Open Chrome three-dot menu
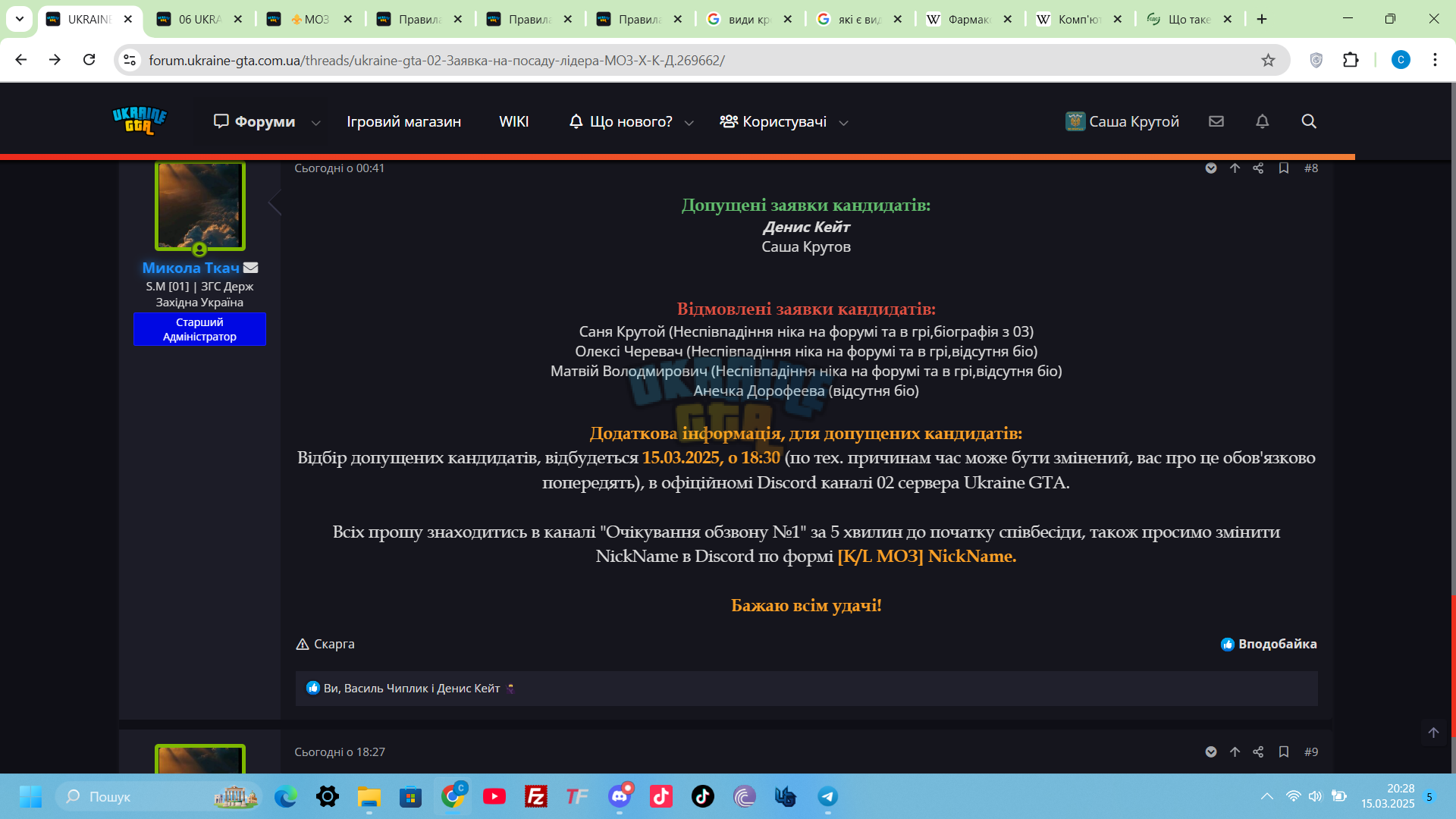Screen dimensions: 1456x819 click(1435, 60)
